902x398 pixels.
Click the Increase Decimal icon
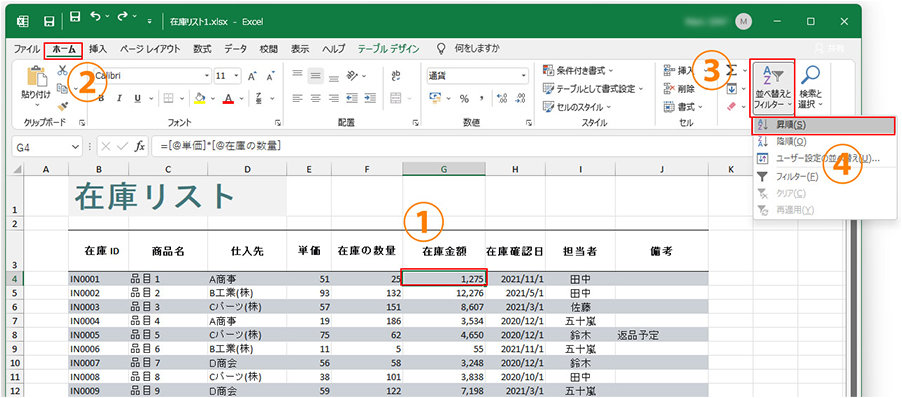502,98
